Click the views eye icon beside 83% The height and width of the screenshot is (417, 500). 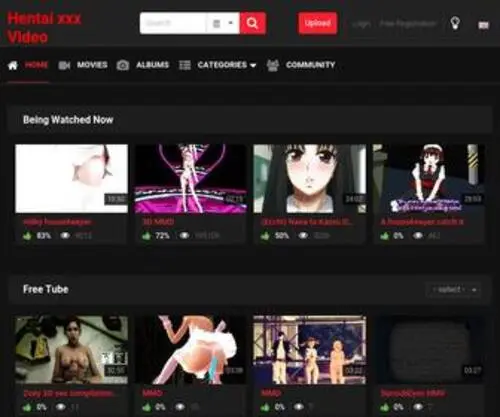(x=65, y=236)
